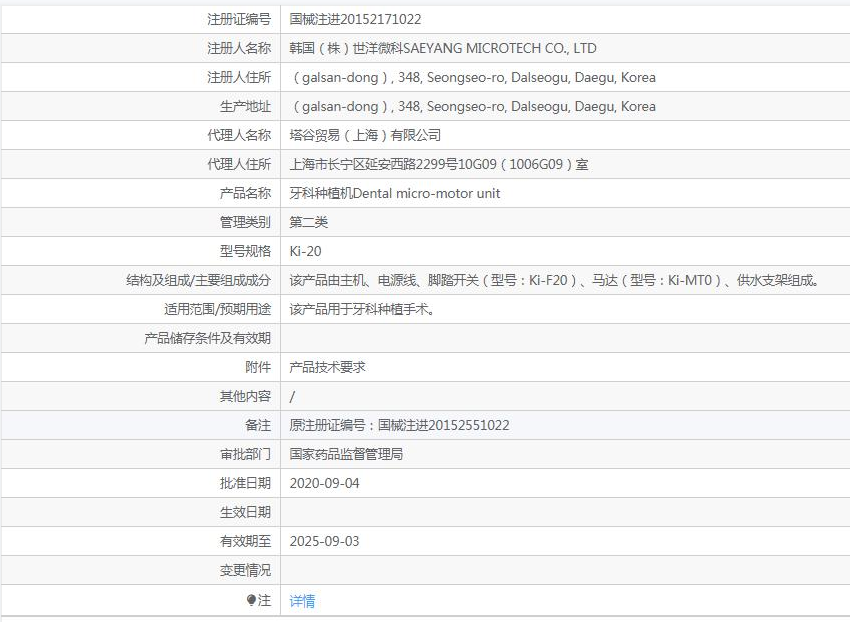The width and height of the screenshot is (850, 622).
Task: Click the 产品储存条件及有效期 label
Action: point(207,338)
